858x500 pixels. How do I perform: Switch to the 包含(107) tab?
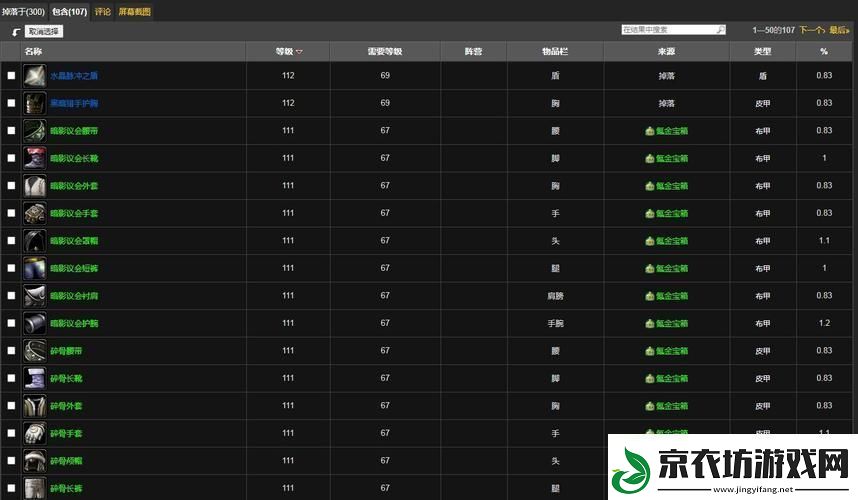69,11
